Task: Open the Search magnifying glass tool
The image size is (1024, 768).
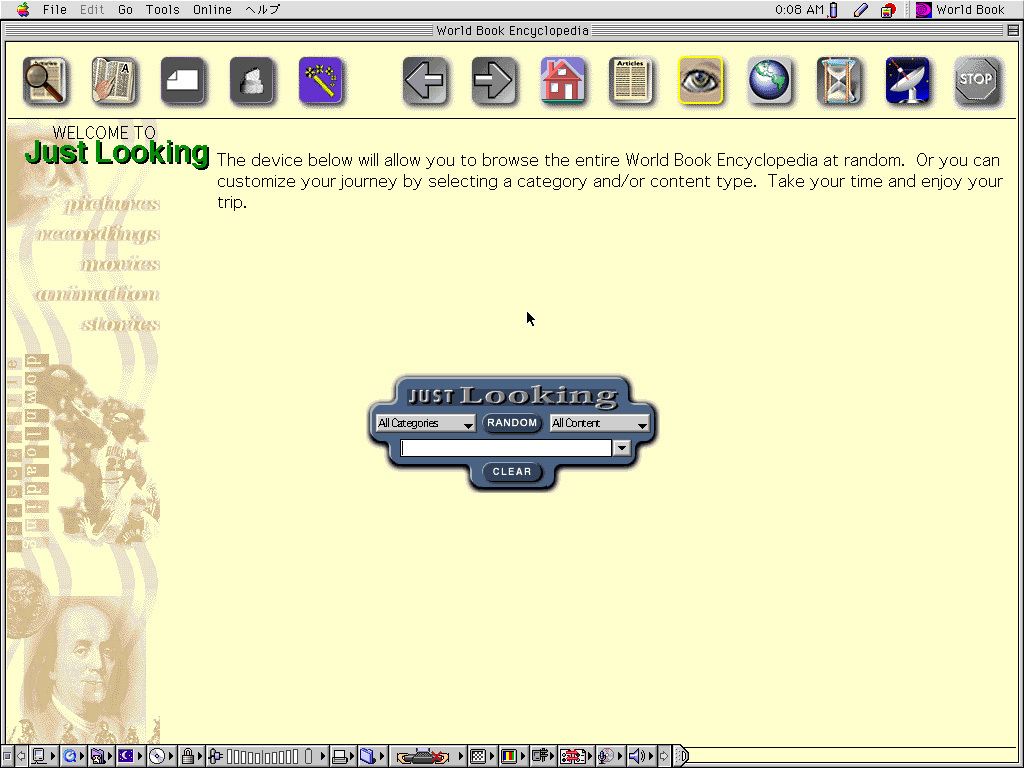Action: click(x=44, y=81)
